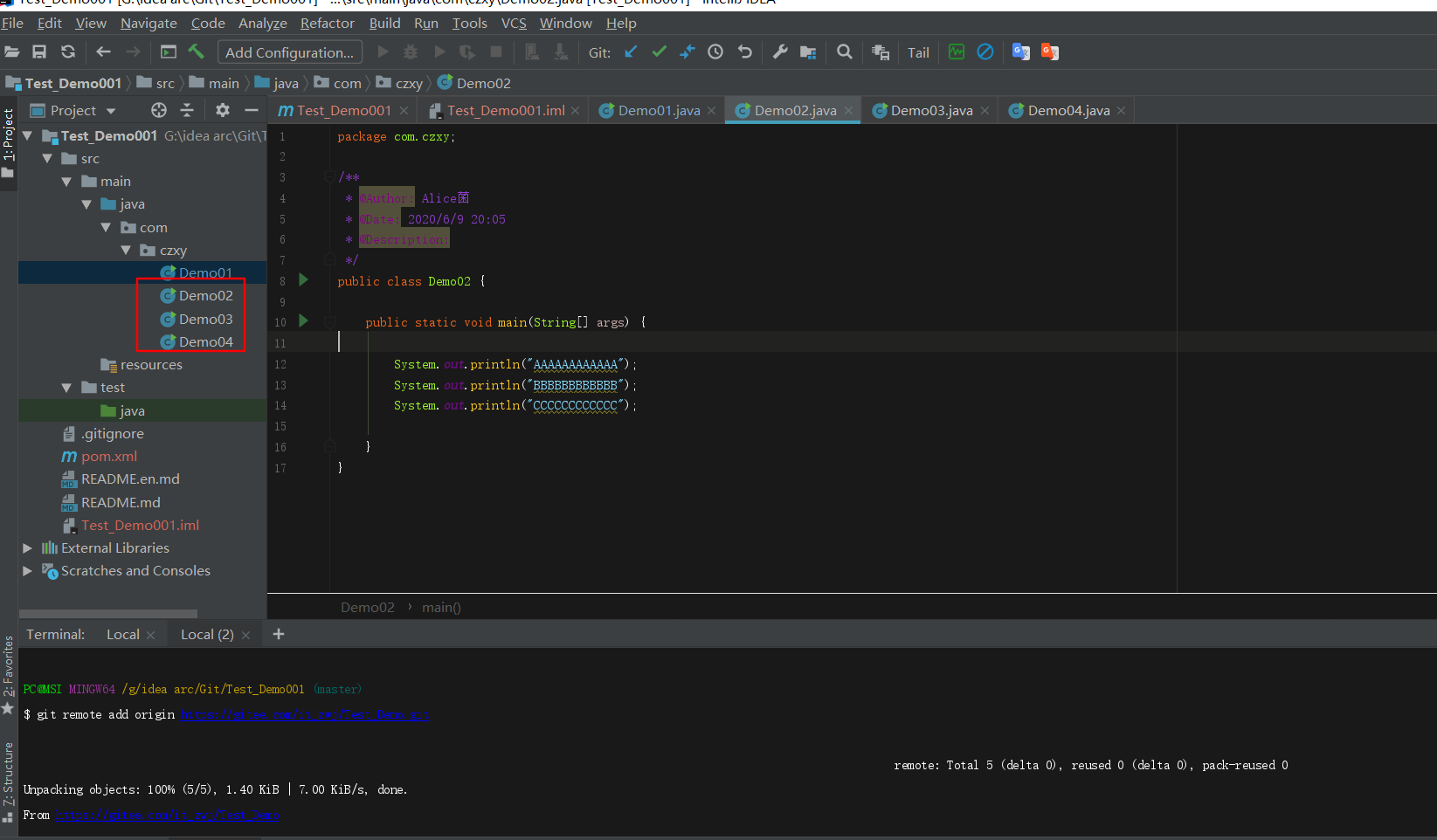Click the run anything icon beside the hammer
This screenshot has height=840, width=1437.
(x=169, y=52)
